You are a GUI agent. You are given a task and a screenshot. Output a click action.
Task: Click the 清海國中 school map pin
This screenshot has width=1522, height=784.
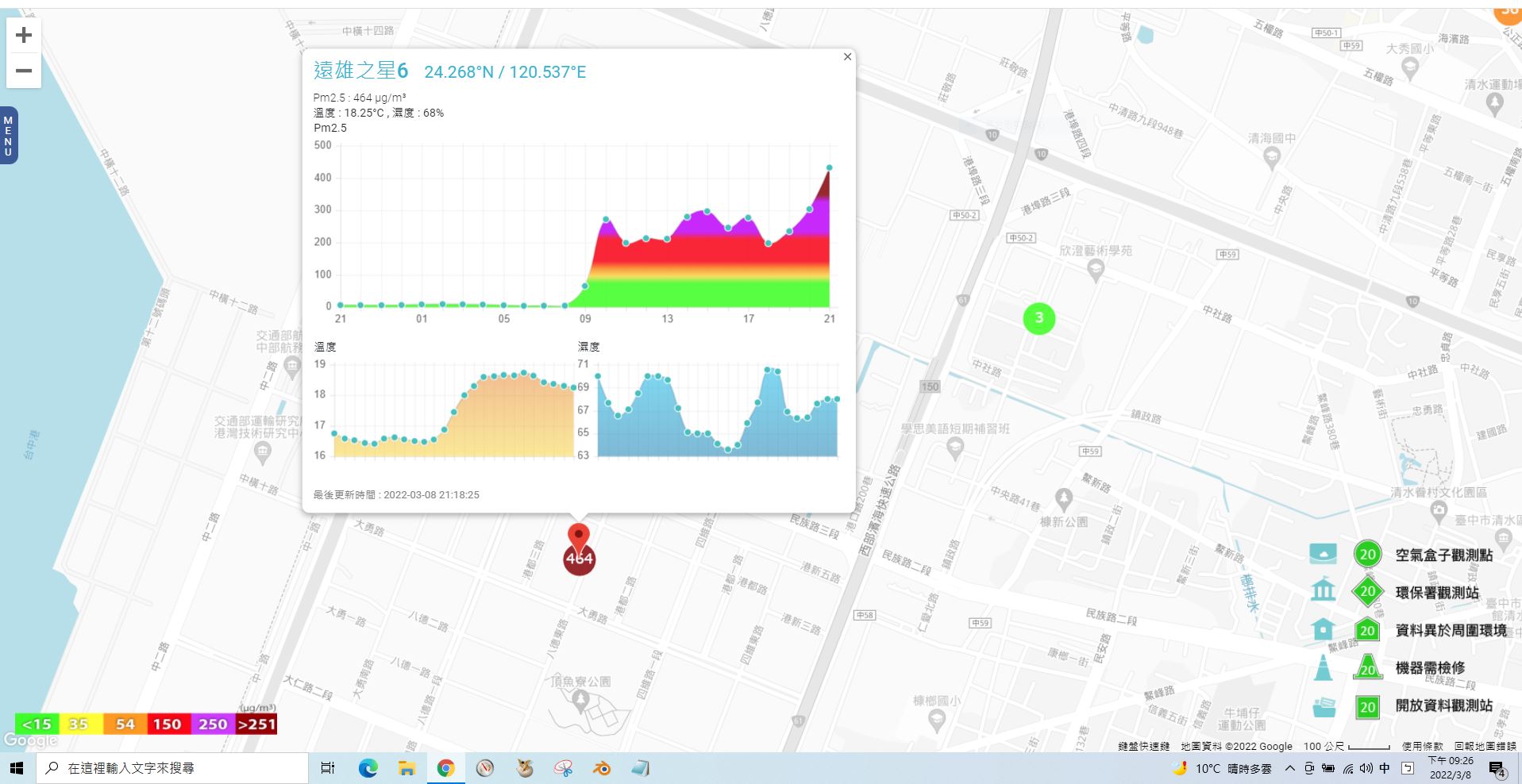pyautogui.click(x=1272, y=158)
